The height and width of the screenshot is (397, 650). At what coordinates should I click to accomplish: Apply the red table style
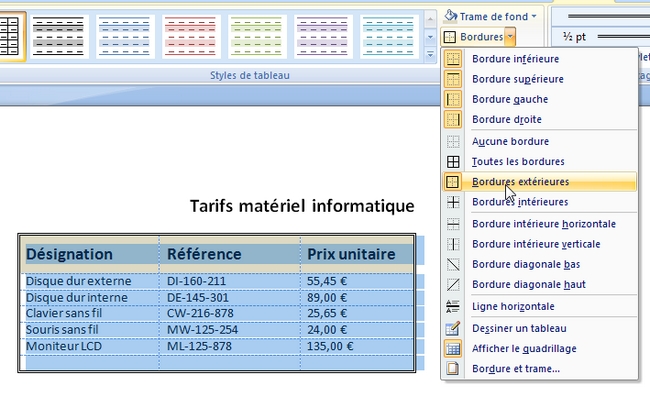191,36
